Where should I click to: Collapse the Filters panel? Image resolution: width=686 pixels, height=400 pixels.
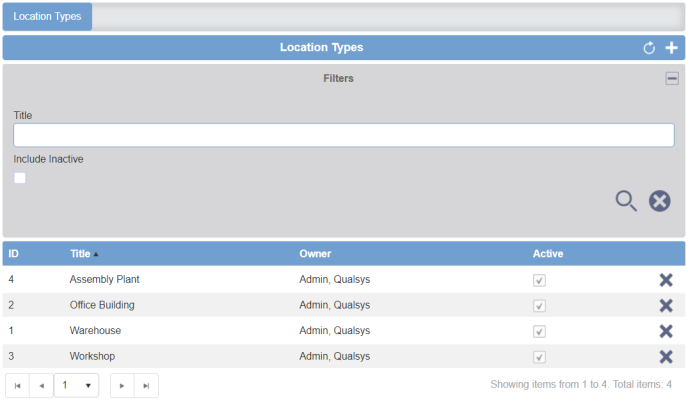pos(672,78)
